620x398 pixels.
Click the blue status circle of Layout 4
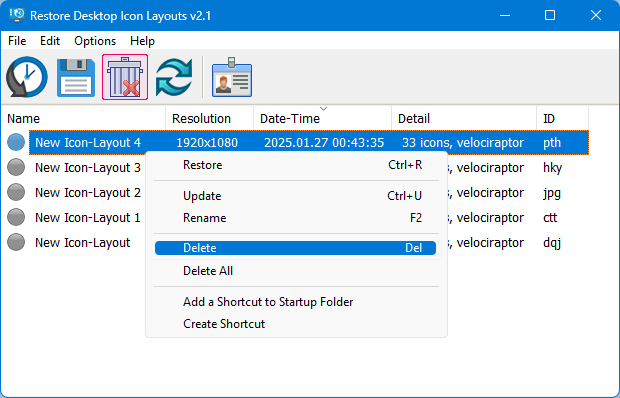16,142
